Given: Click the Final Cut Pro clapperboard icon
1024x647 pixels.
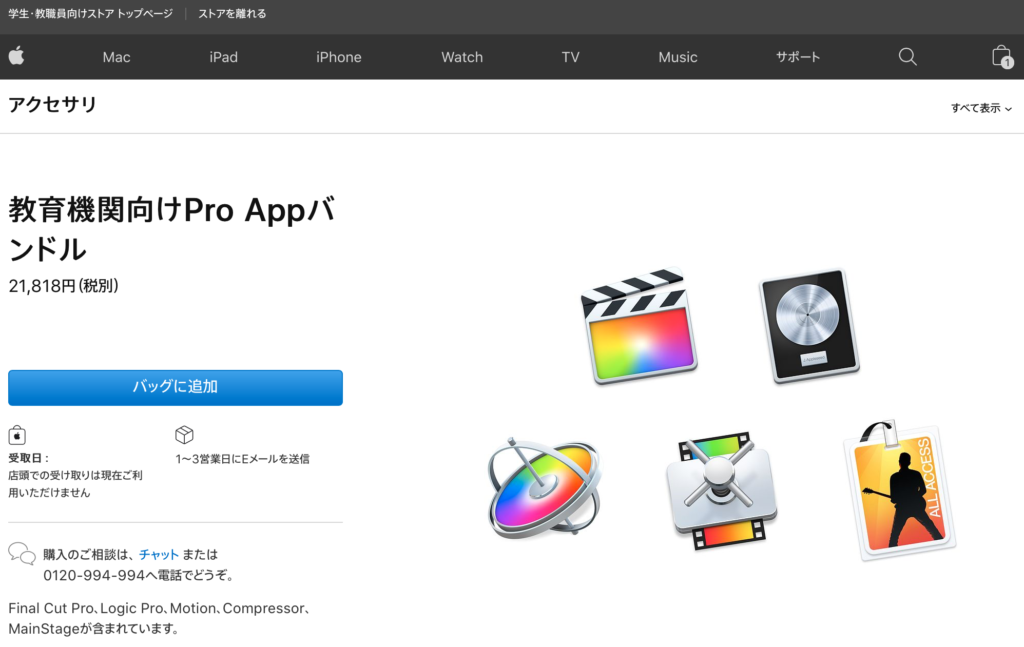Looking at the screenshot, I should click(639, 325).
